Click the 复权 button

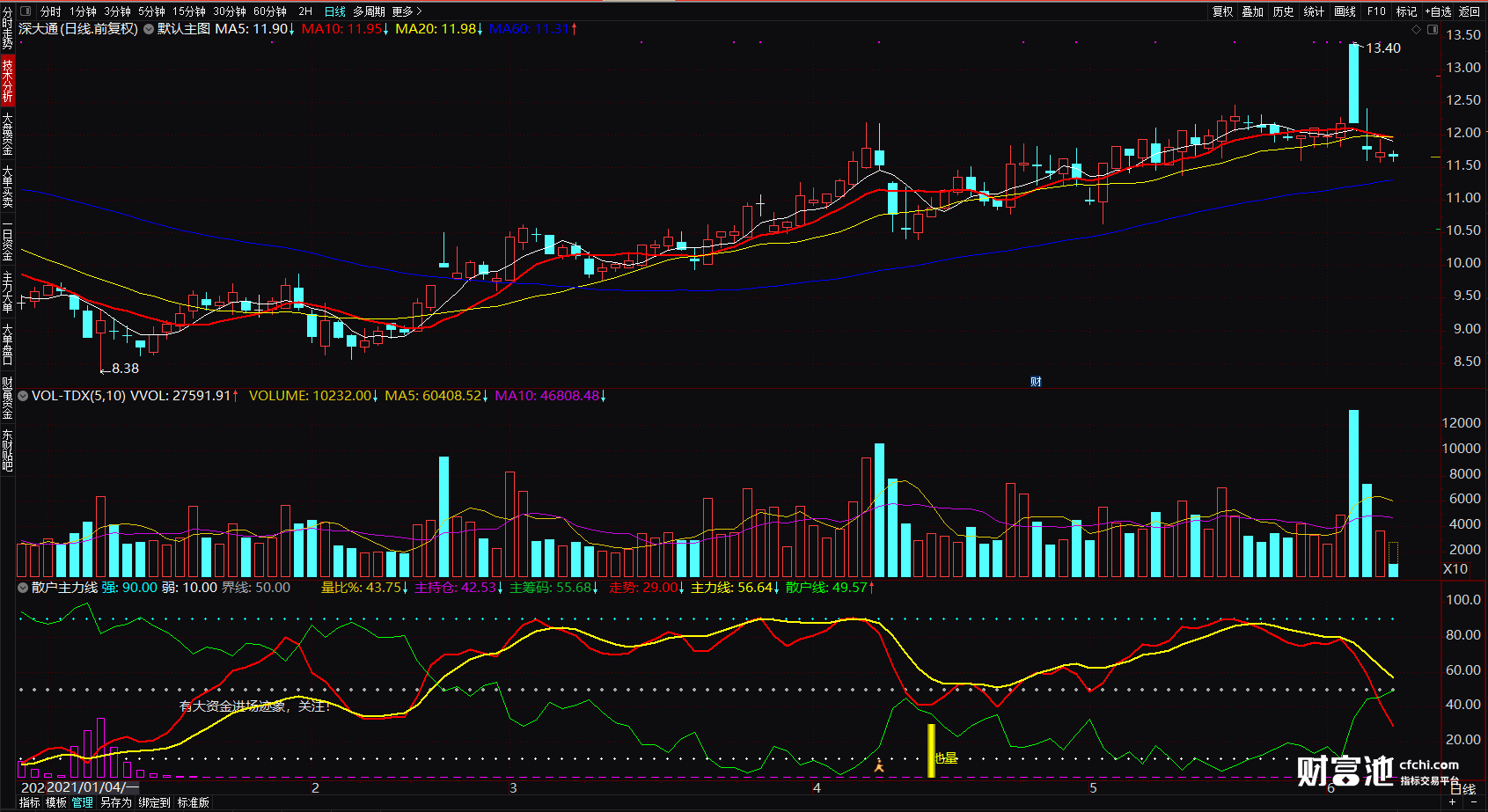(x=1223, y=11)
